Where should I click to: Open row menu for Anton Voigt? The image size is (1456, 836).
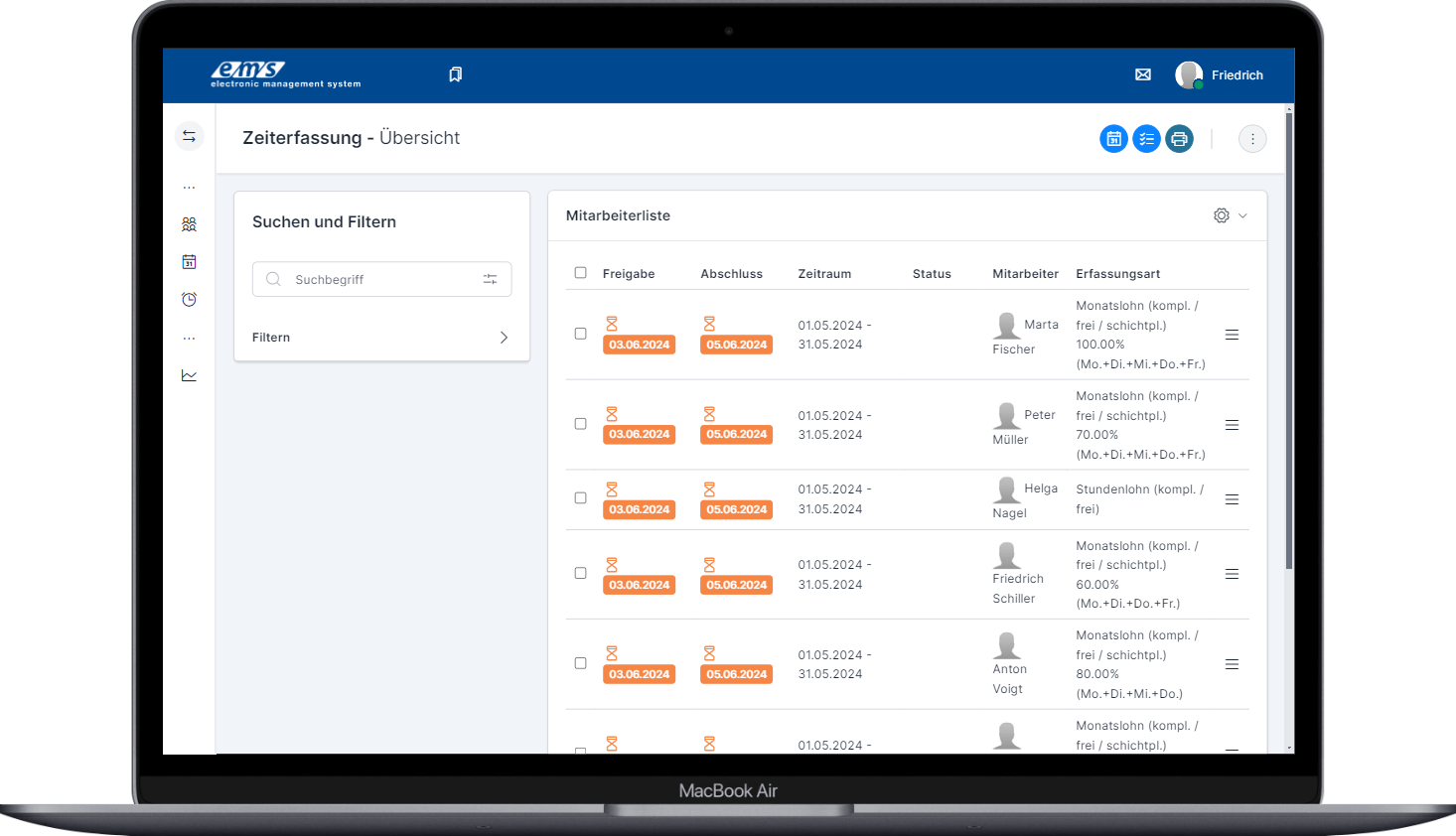(x=1232, y=664)
